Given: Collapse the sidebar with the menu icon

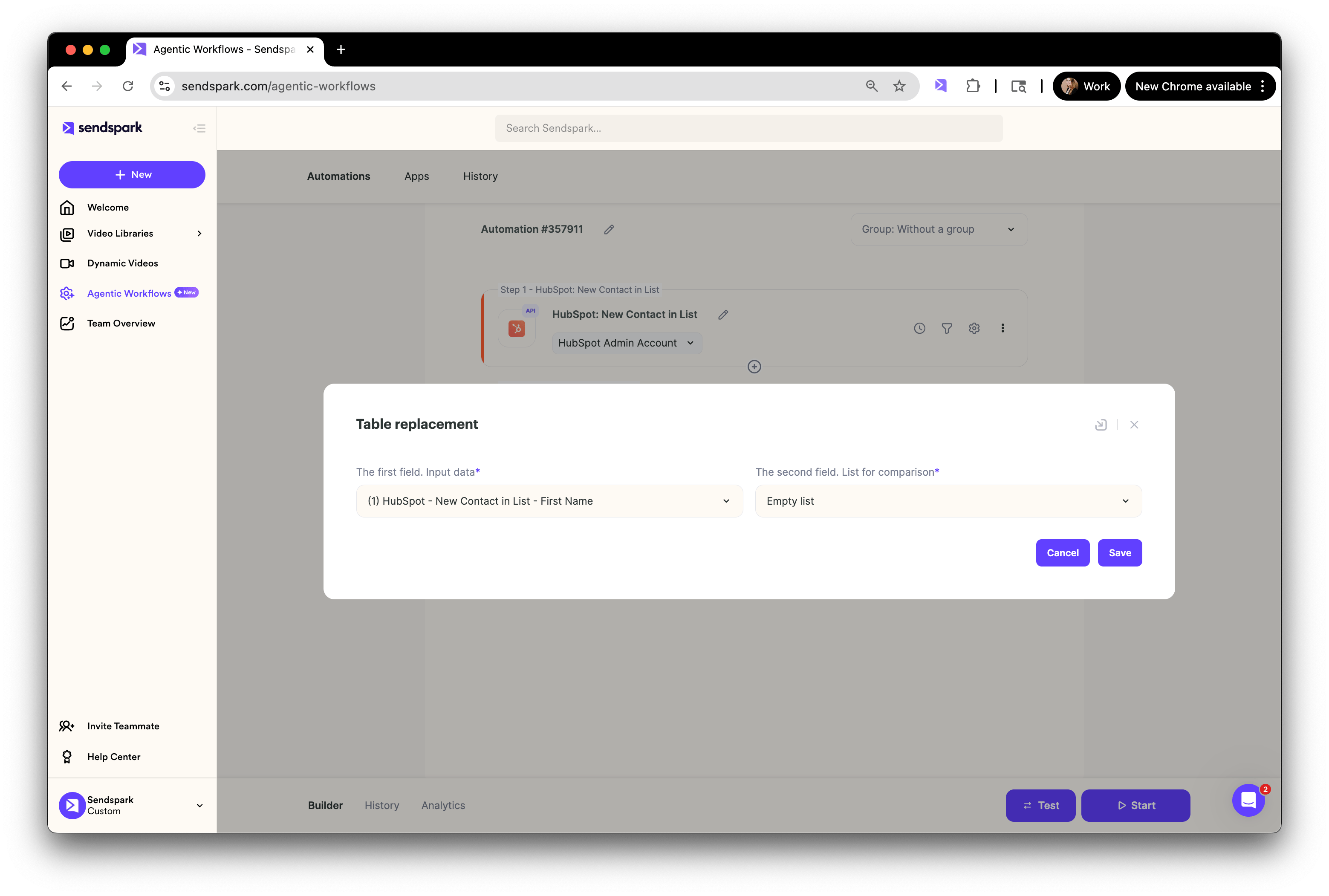Looking at the screenshot, I should [x=199, y=128].
